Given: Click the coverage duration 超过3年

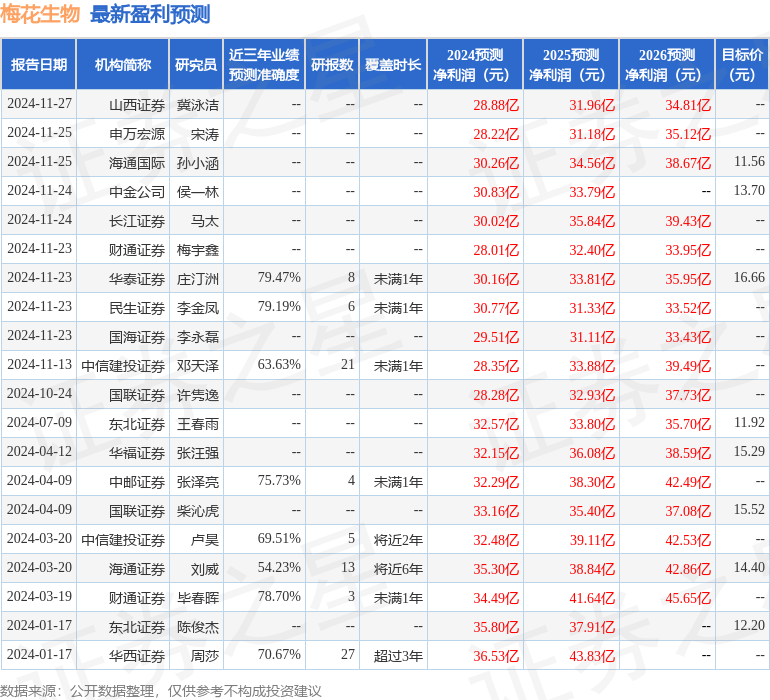Looking at the screenshot, I should [398, 656].
